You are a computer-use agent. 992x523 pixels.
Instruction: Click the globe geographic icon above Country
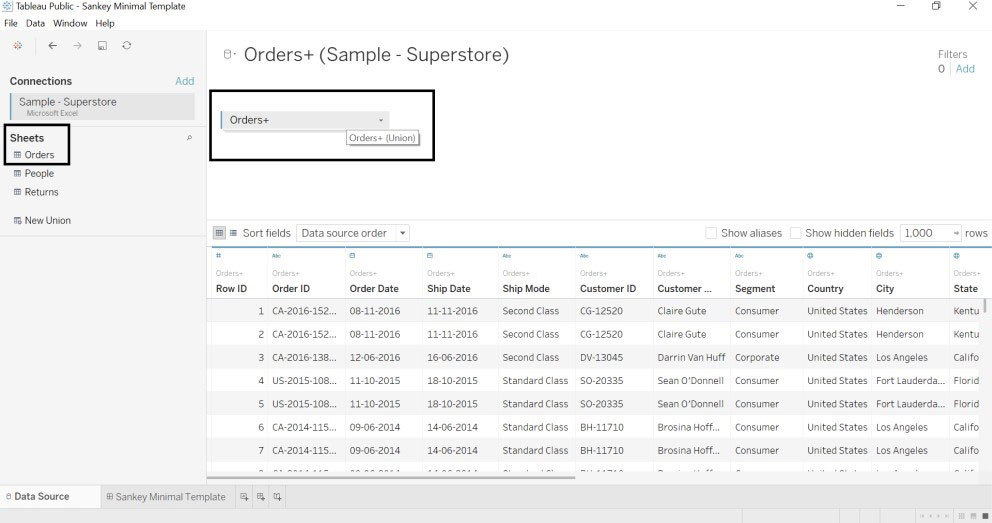tap(810, 255)
